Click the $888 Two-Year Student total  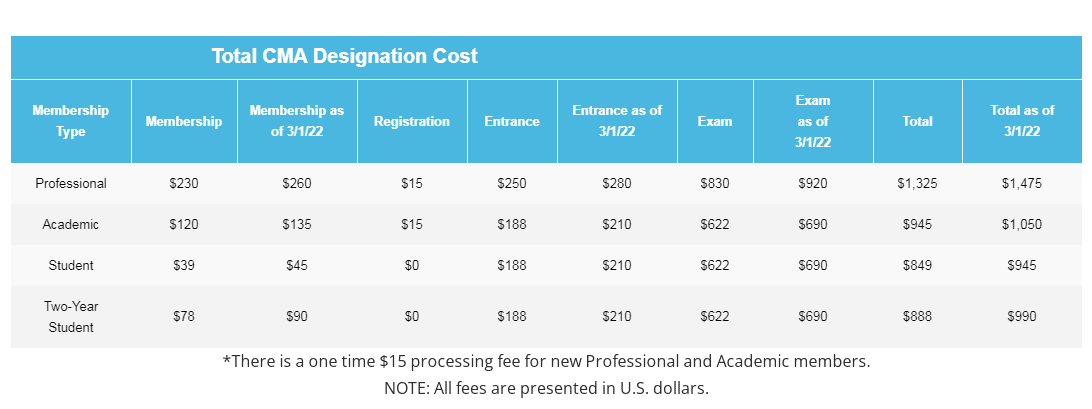click(x=917, y=316)
